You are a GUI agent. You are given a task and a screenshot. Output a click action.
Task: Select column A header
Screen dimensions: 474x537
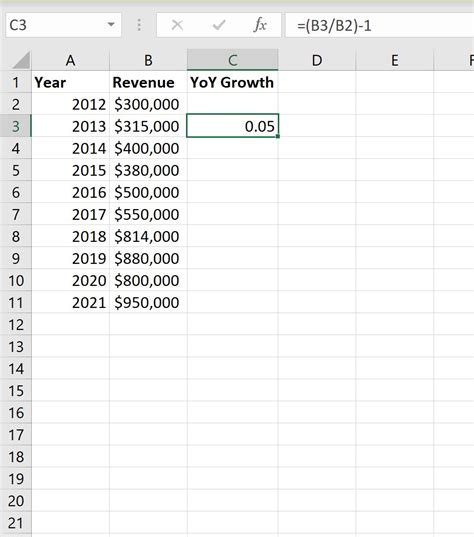pyautogui.click(x=70, y=60)
